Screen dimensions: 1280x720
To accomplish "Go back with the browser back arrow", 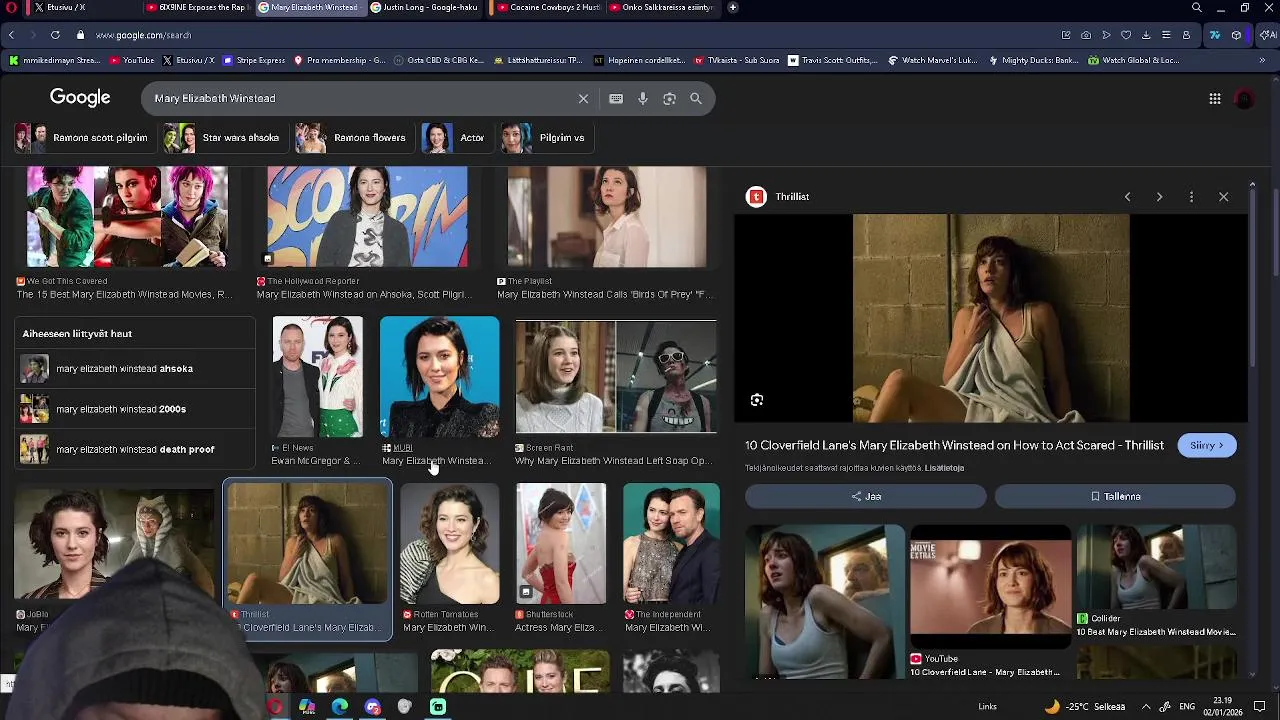I will tap(11, 35).
